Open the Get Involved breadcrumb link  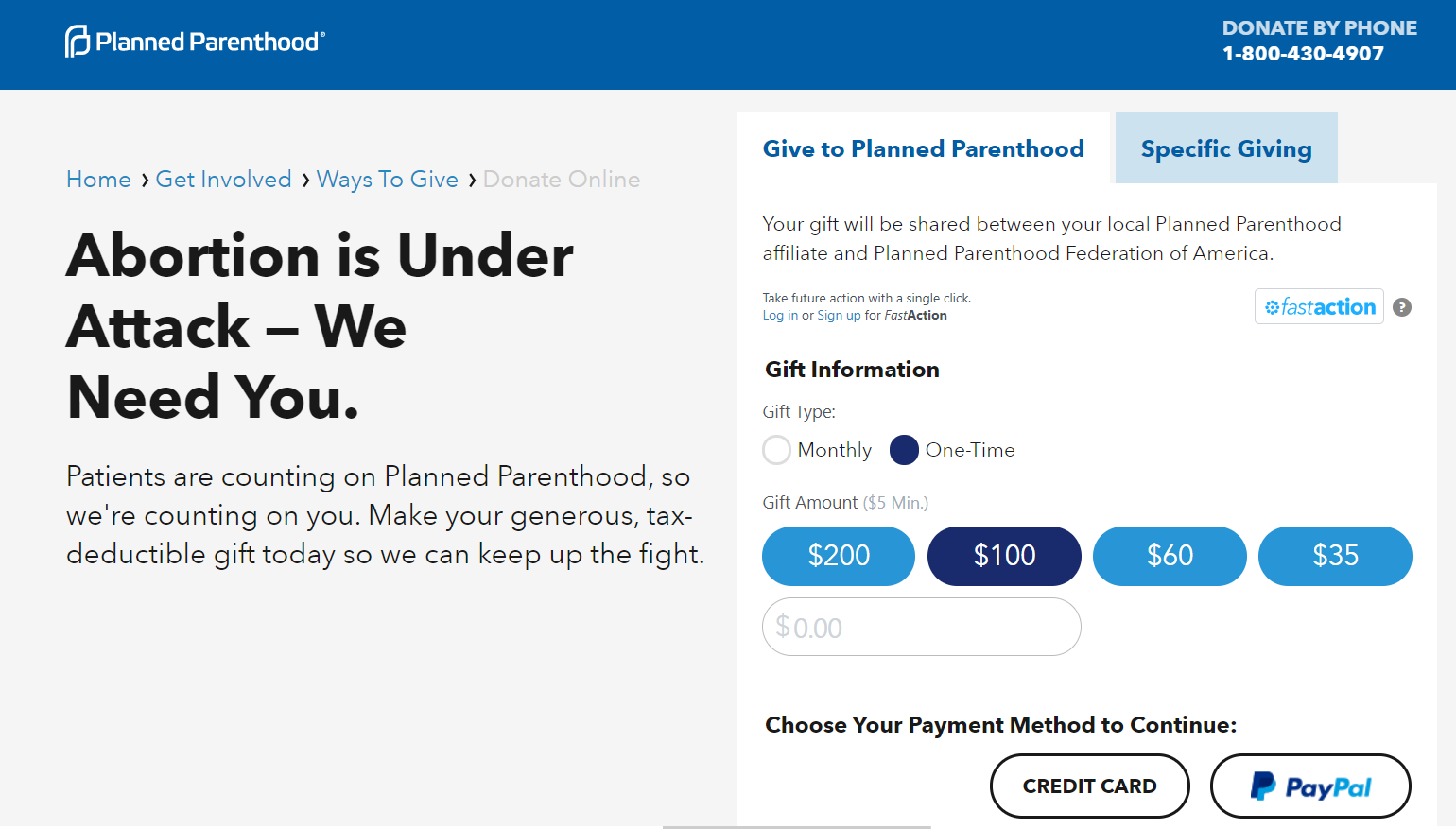coord(223,180)
